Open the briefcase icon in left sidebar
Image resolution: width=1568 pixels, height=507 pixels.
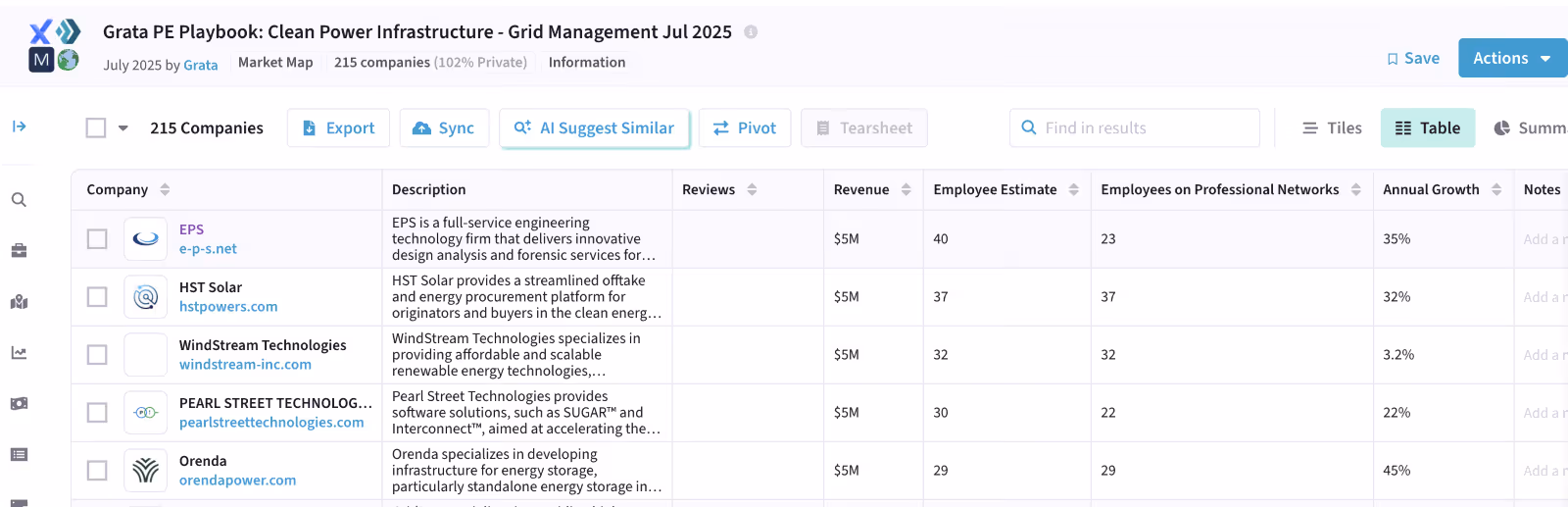coord(19,251)
